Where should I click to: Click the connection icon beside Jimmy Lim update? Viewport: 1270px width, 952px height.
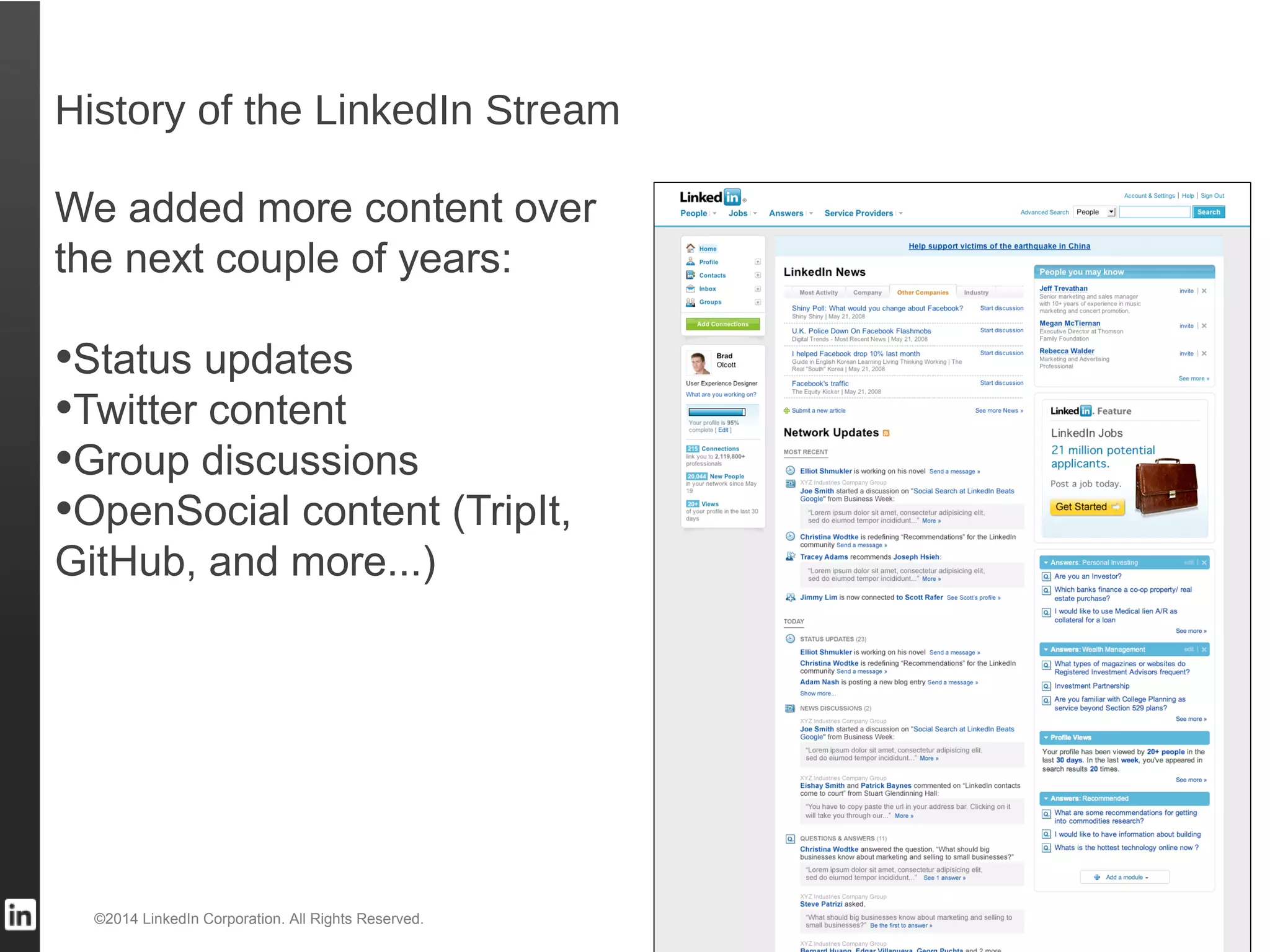point(790,597)
